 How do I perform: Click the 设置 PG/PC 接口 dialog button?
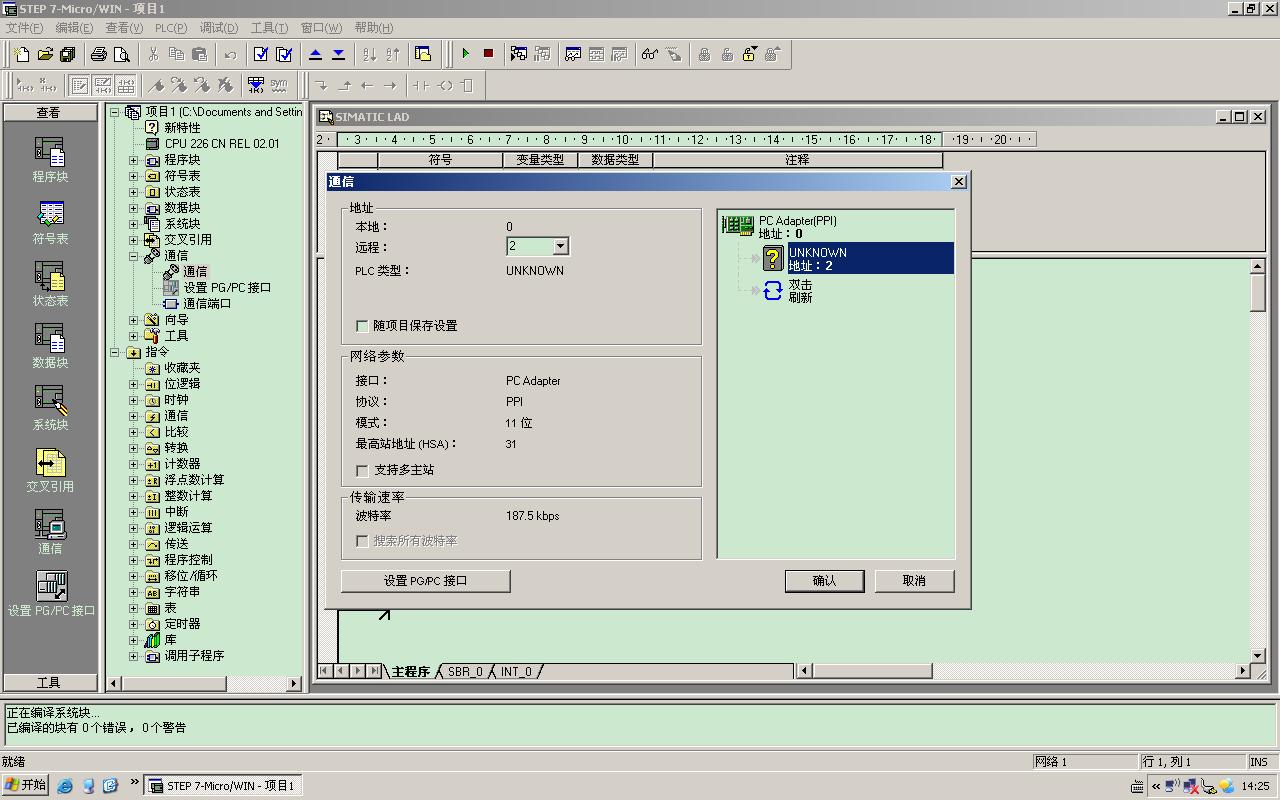click(x=426, y=581)
